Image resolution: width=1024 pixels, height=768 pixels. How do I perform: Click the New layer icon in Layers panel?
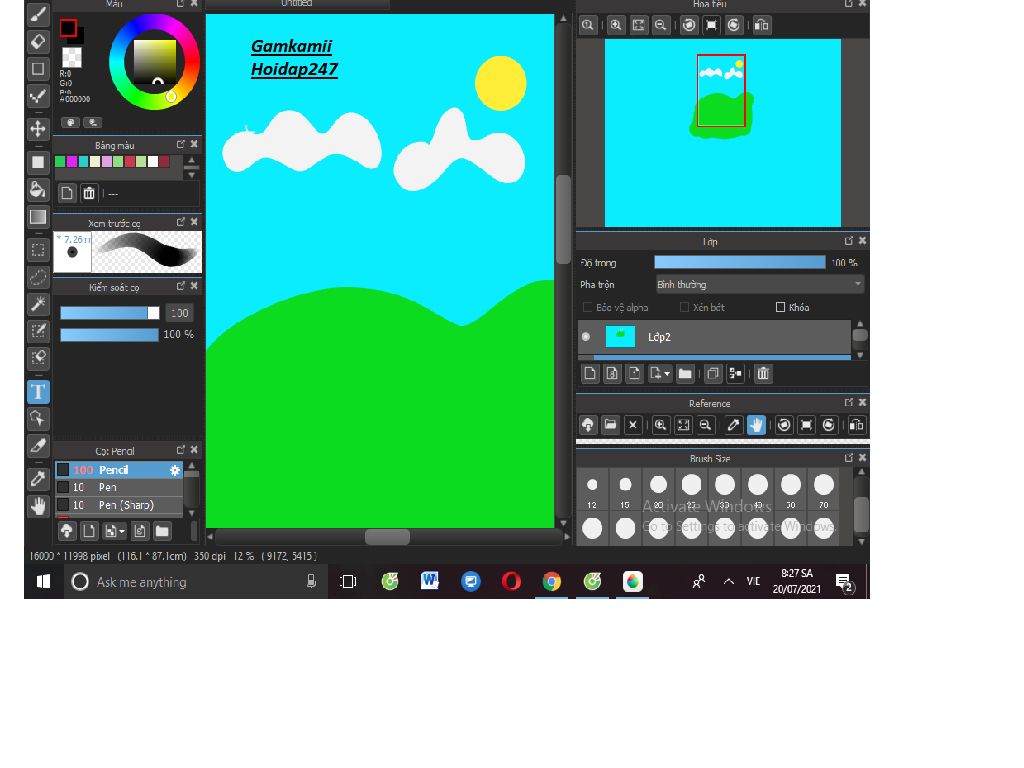point(590,374)
